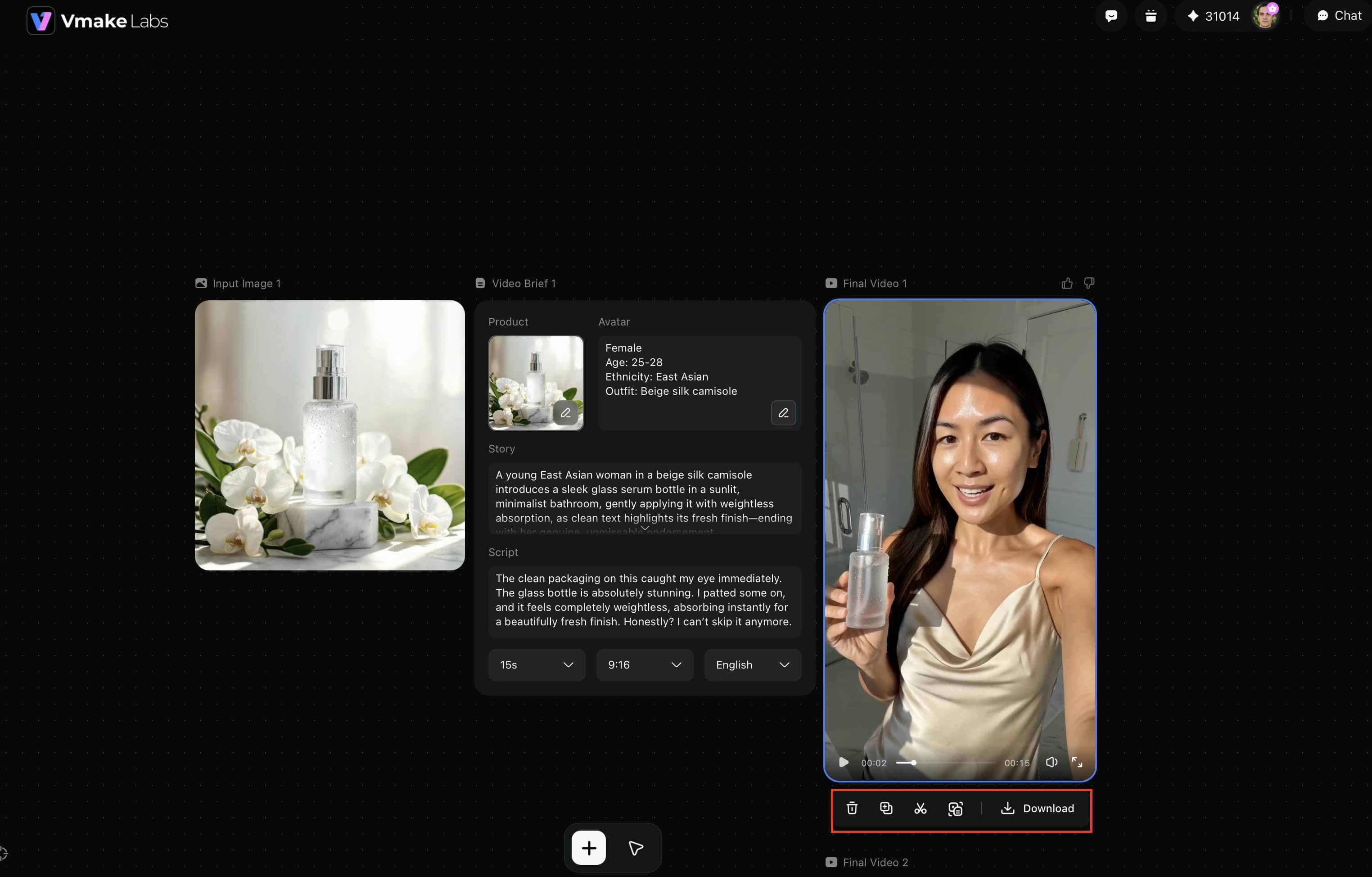Click the Final Video 2 label

coord(875,863)
